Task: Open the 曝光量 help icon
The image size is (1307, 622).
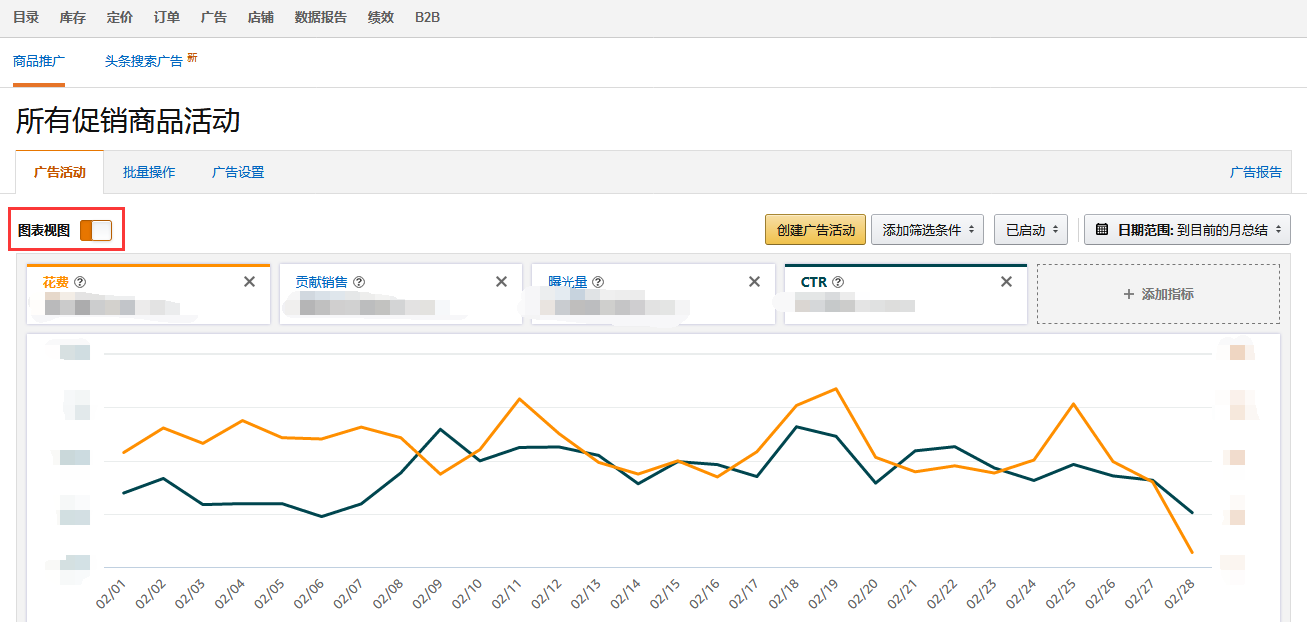Action: [x=598, y=281]
